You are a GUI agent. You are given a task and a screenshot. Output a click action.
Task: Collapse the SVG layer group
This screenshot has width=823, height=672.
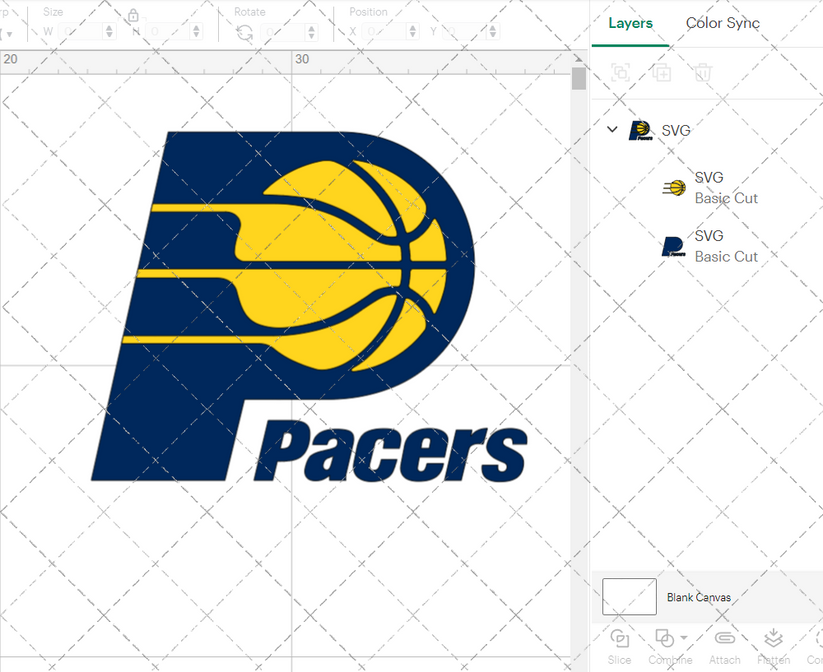pyautogui.click(x=611, y=129)
